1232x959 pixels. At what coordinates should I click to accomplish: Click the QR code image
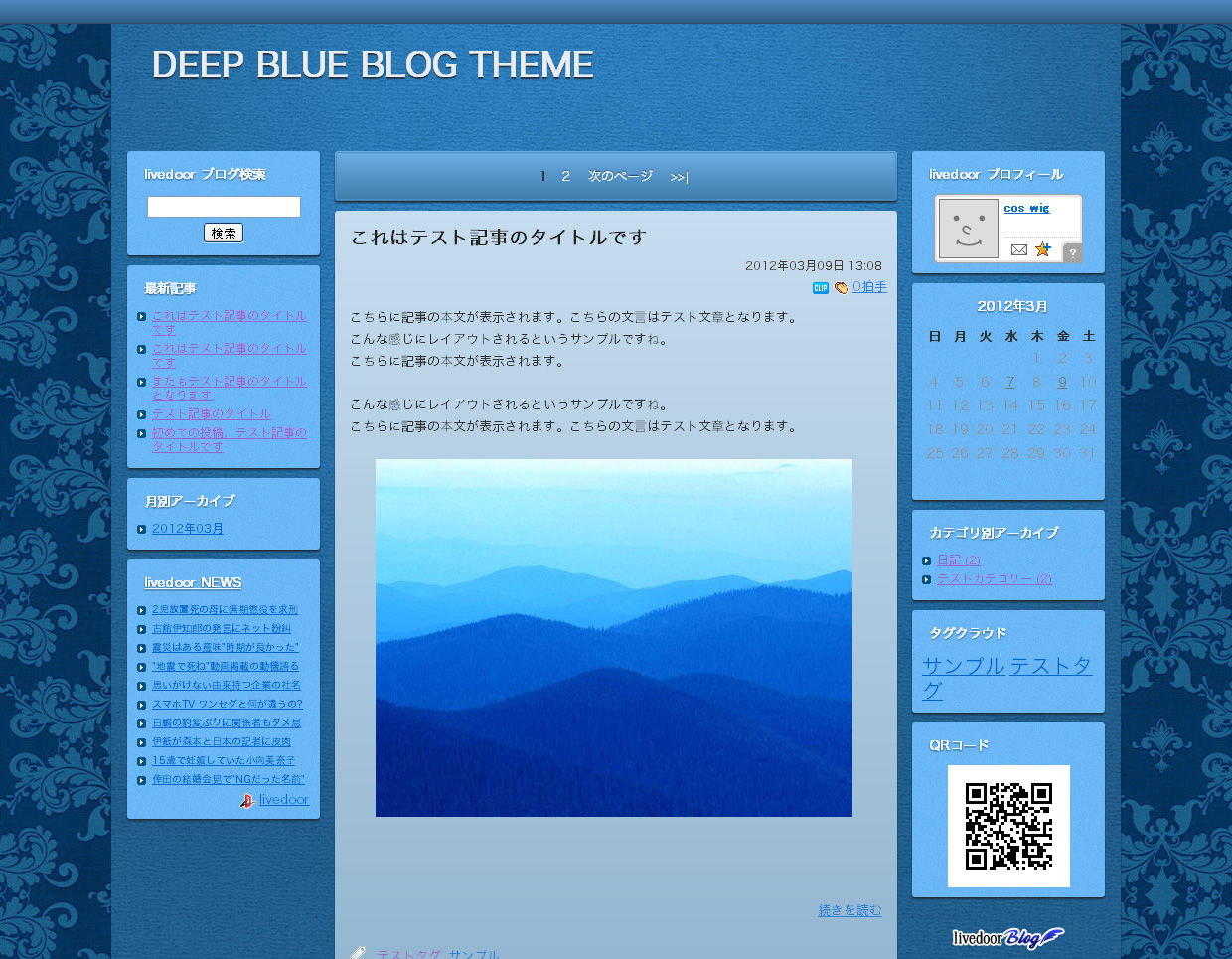(1008, 826)
